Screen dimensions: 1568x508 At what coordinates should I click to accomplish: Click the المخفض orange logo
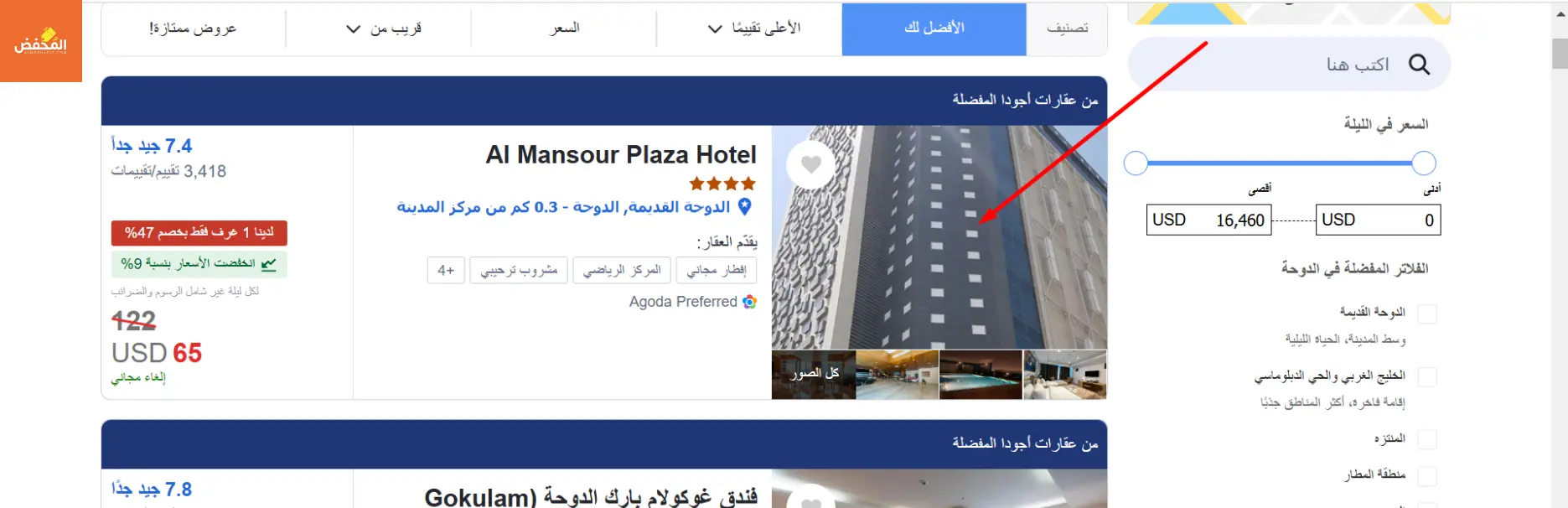click(41, 41)
